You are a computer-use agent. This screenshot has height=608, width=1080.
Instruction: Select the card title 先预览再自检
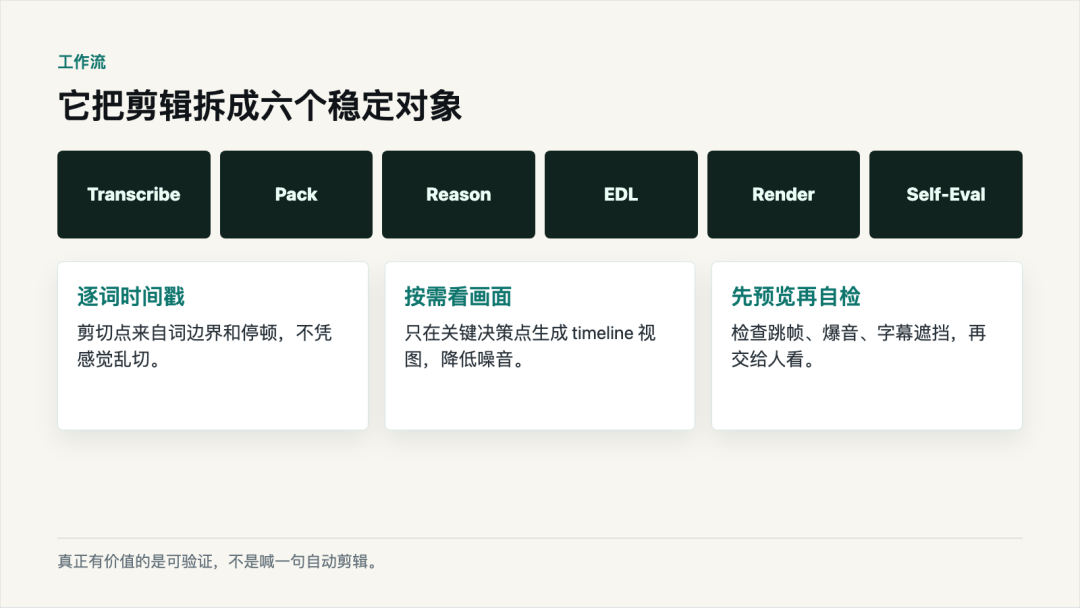[796, 297]
